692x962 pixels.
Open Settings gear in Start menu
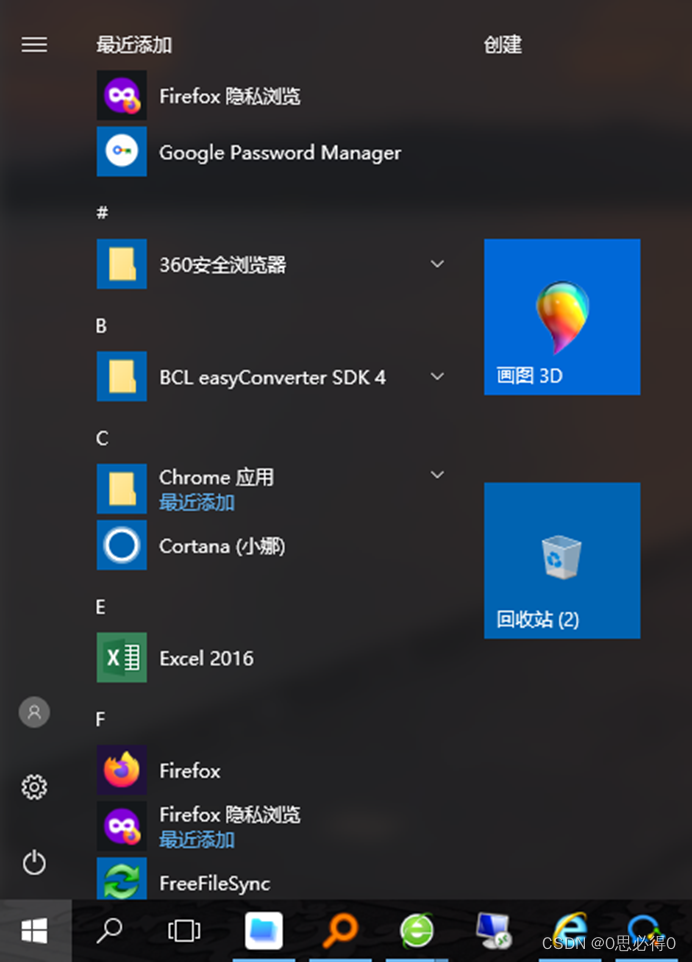coord(34,787)
